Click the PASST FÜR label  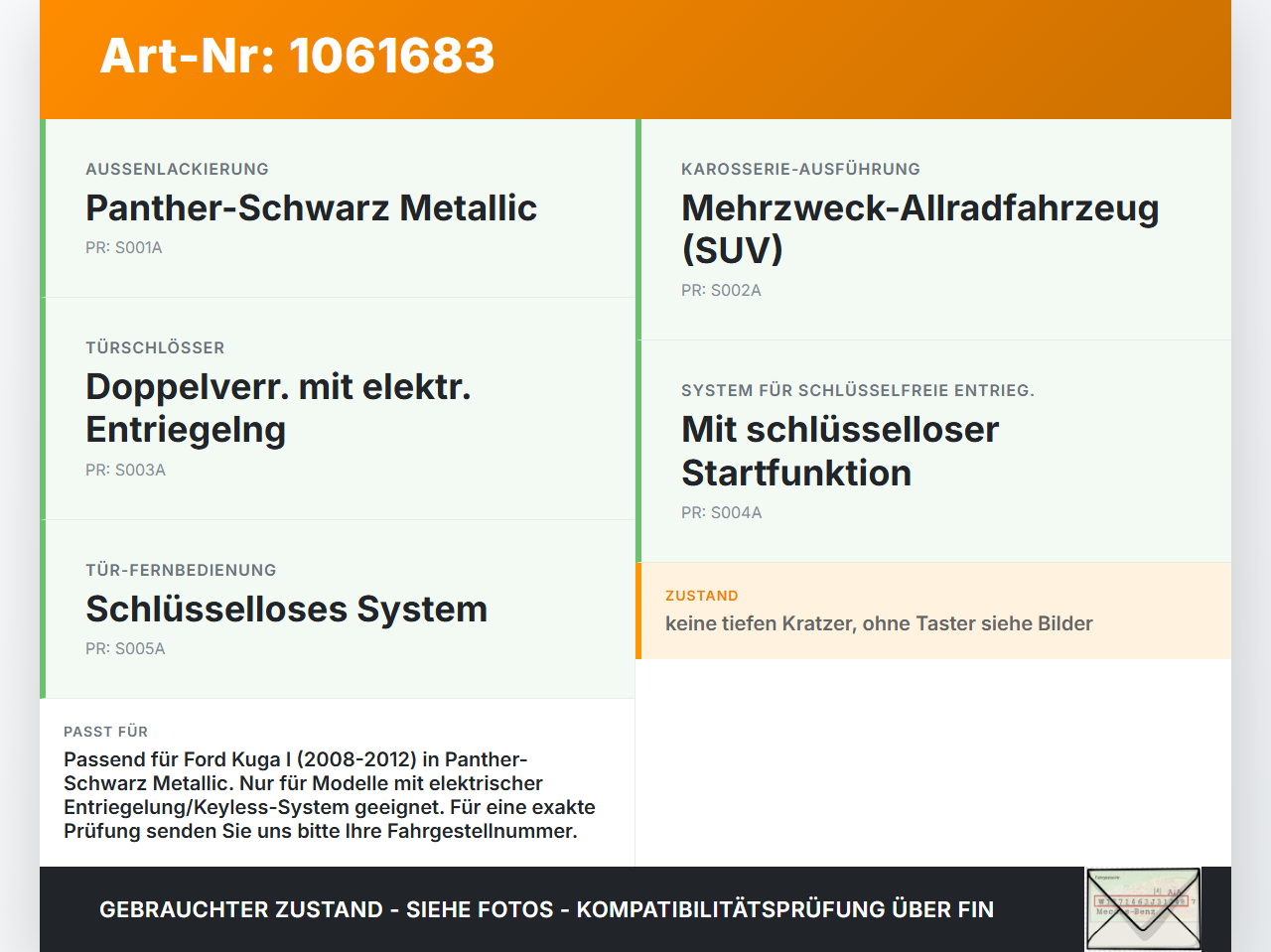point(105,732)
